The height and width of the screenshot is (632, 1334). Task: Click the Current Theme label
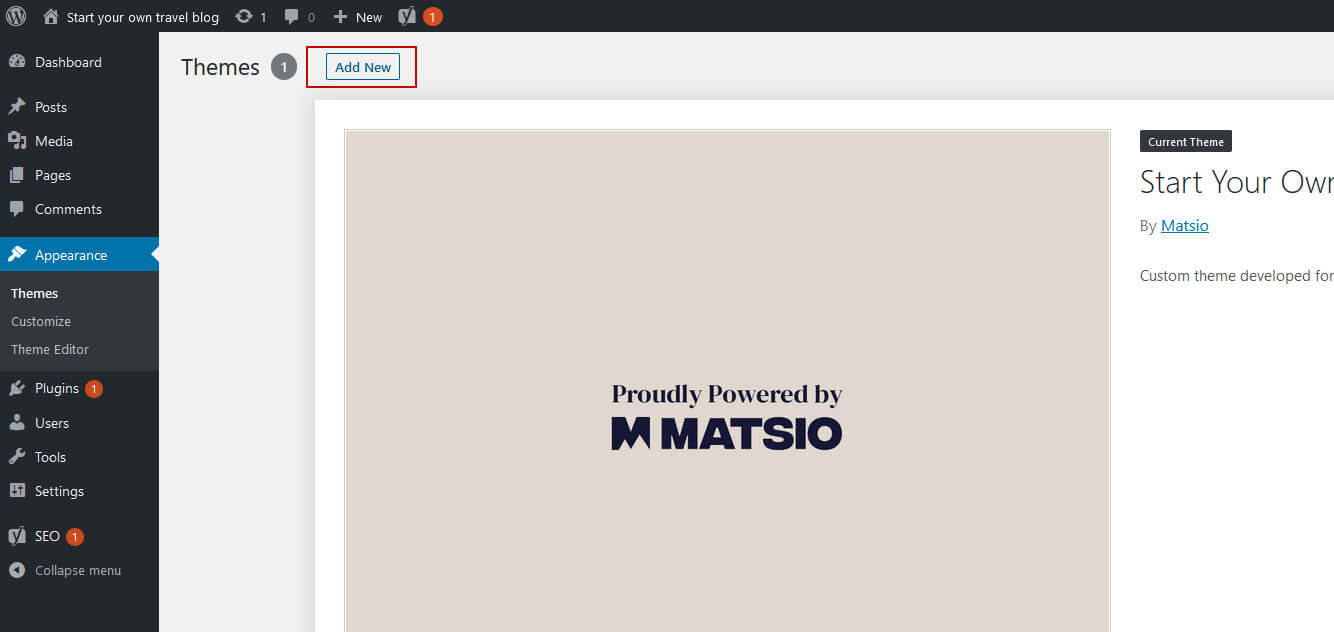[x=1186, y=142]
